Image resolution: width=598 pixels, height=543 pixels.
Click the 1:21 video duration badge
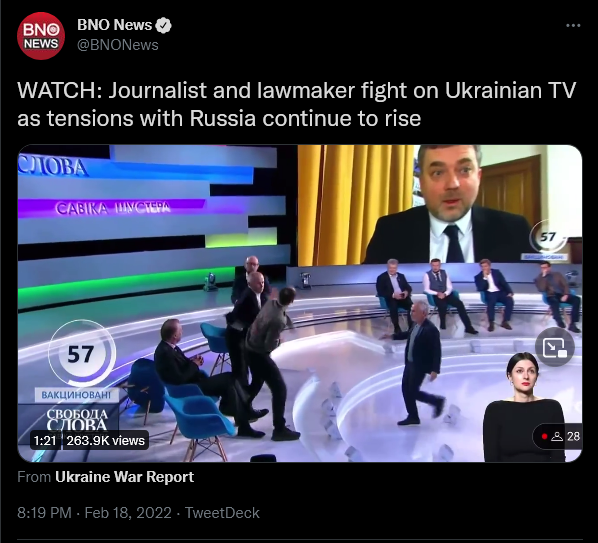coord(45,440)
